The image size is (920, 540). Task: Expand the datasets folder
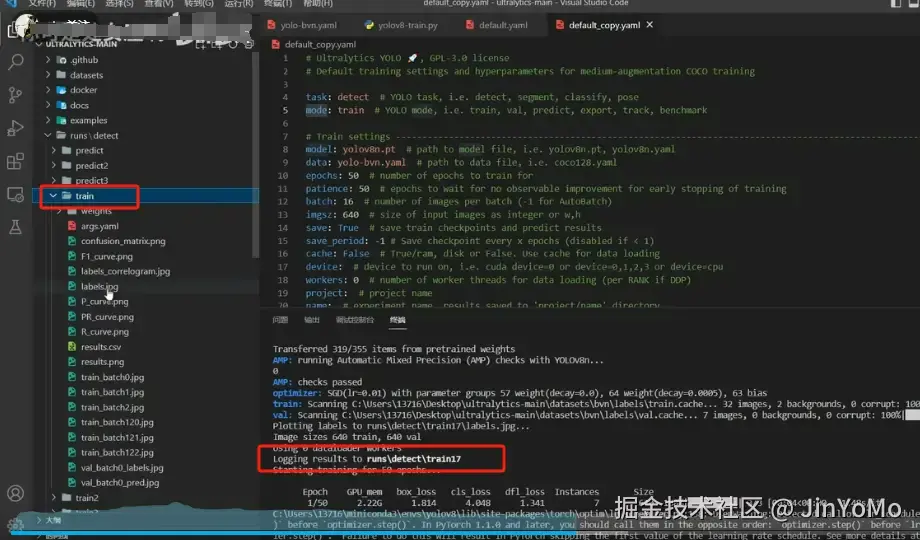coord(48,75)
